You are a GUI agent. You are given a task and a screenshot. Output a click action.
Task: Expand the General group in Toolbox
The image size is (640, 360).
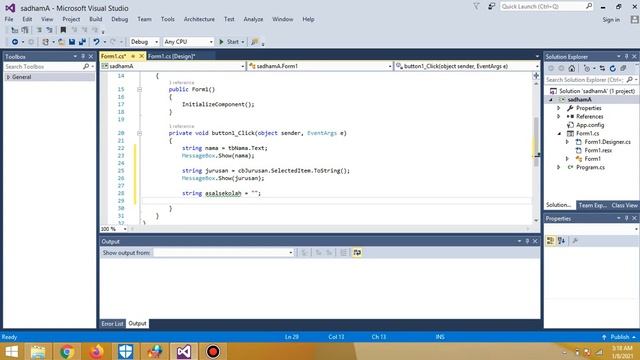[8, 77]
